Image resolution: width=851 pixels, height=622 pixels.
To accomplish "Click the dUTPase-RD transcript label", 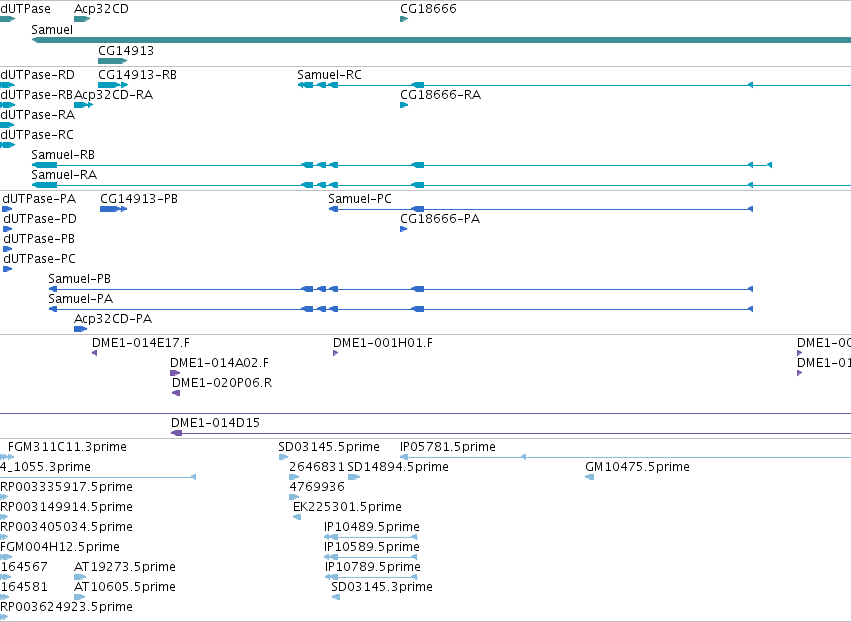I will tap(37, 74).
